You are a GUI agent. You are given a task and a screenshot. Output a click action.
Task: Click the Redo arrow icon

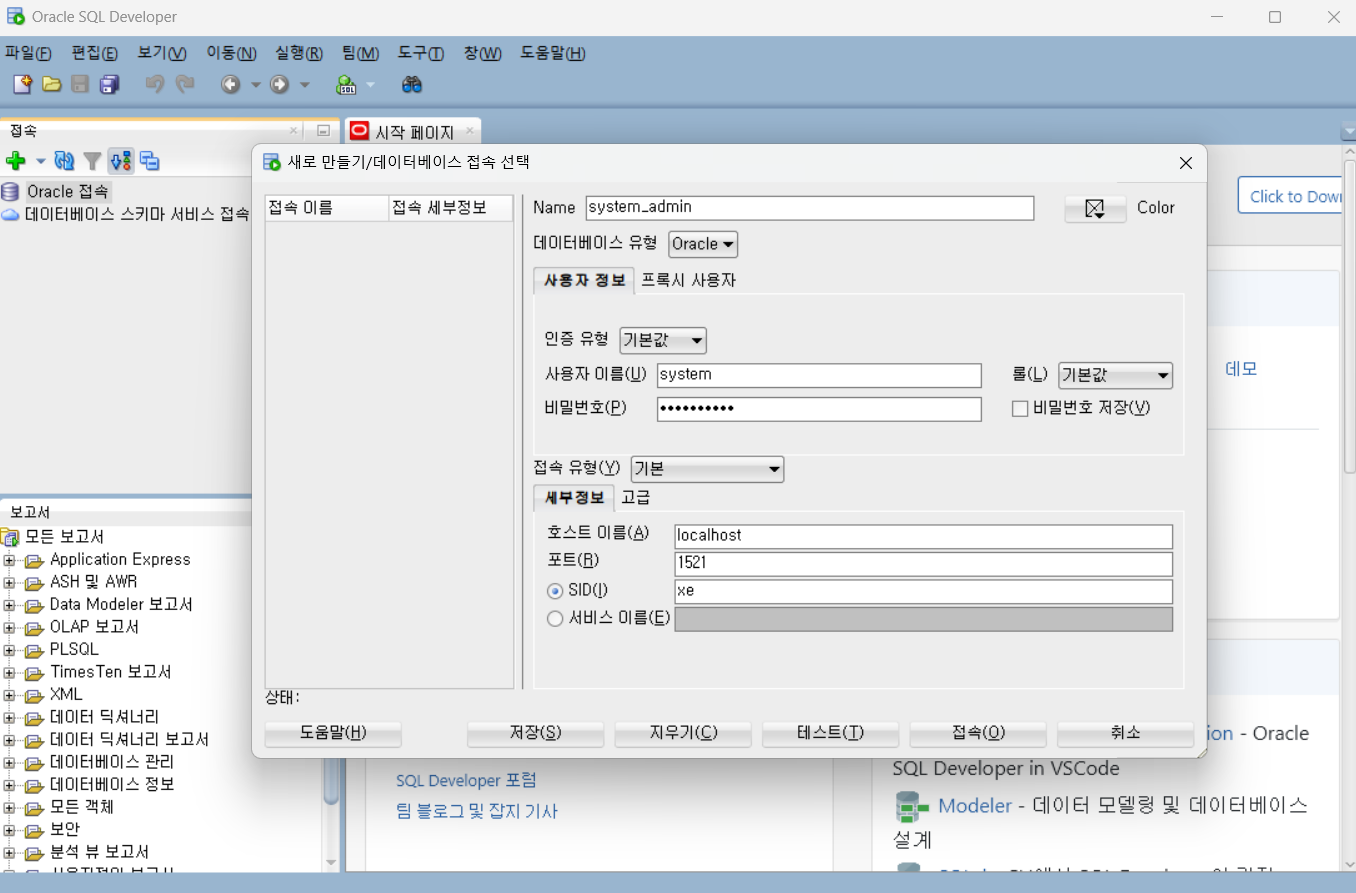(185, 85)
